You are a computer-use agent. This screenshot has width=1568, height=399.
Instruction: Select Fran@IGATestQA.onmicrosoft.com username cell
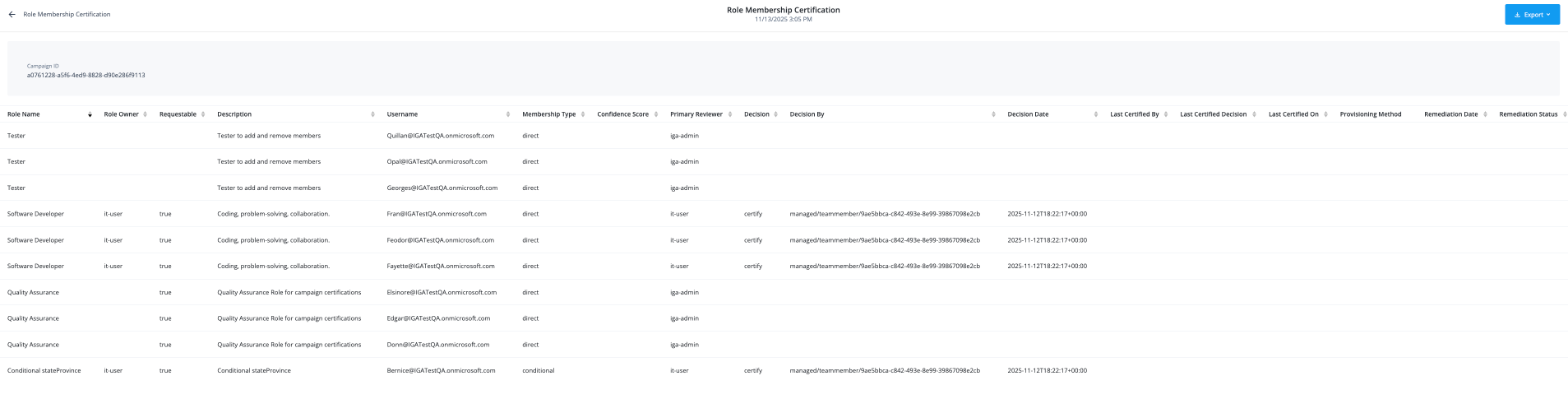click(437, 214)
